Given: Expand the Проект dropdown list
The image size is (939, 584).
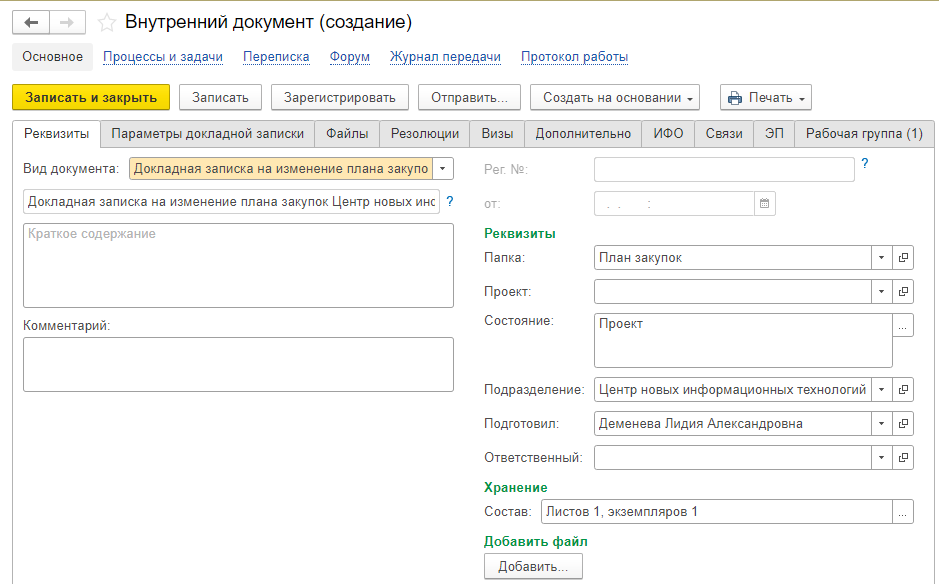Looking at the screenshot, I should click(x=882, y=292).
